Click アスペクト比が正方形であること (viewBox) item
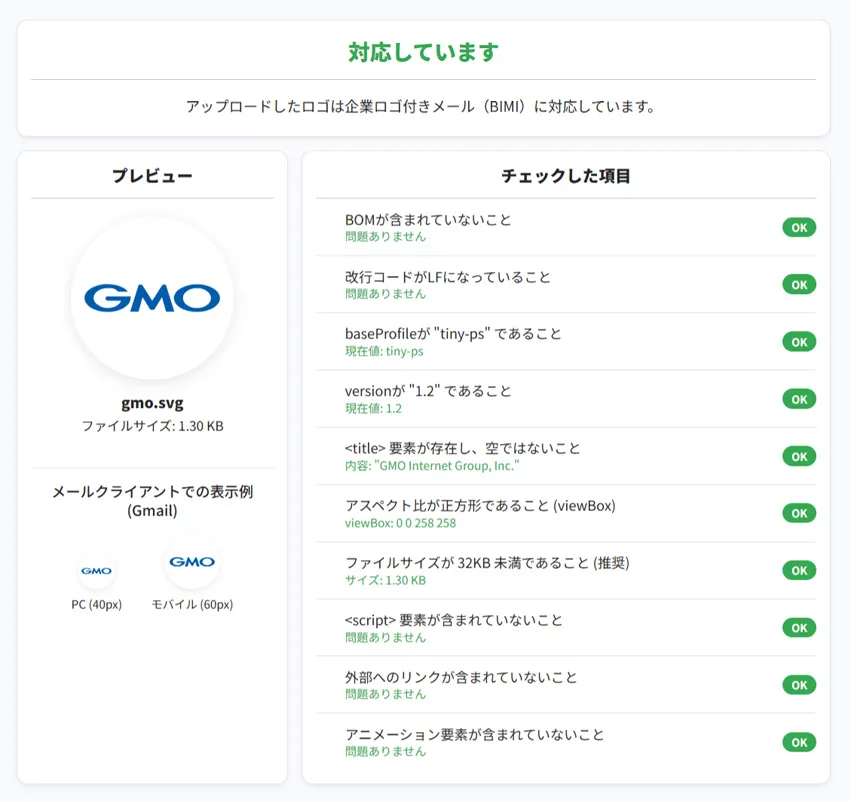Screen dimensions: 850x801 [480, 506]
